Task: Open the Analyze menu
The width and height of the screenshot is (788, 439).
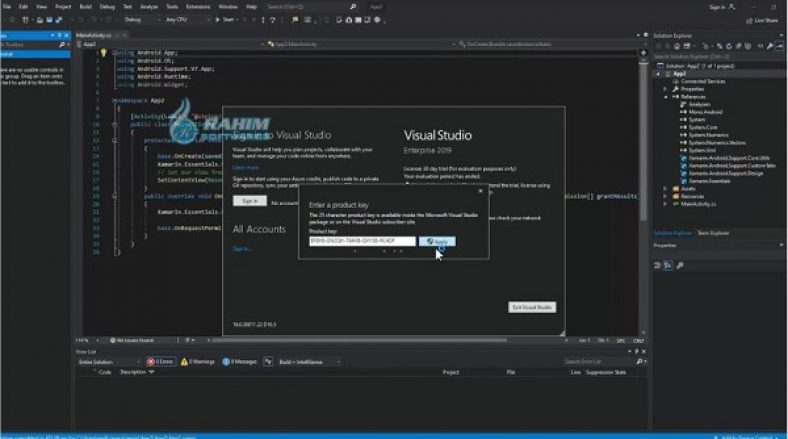Action: (149, 7)
